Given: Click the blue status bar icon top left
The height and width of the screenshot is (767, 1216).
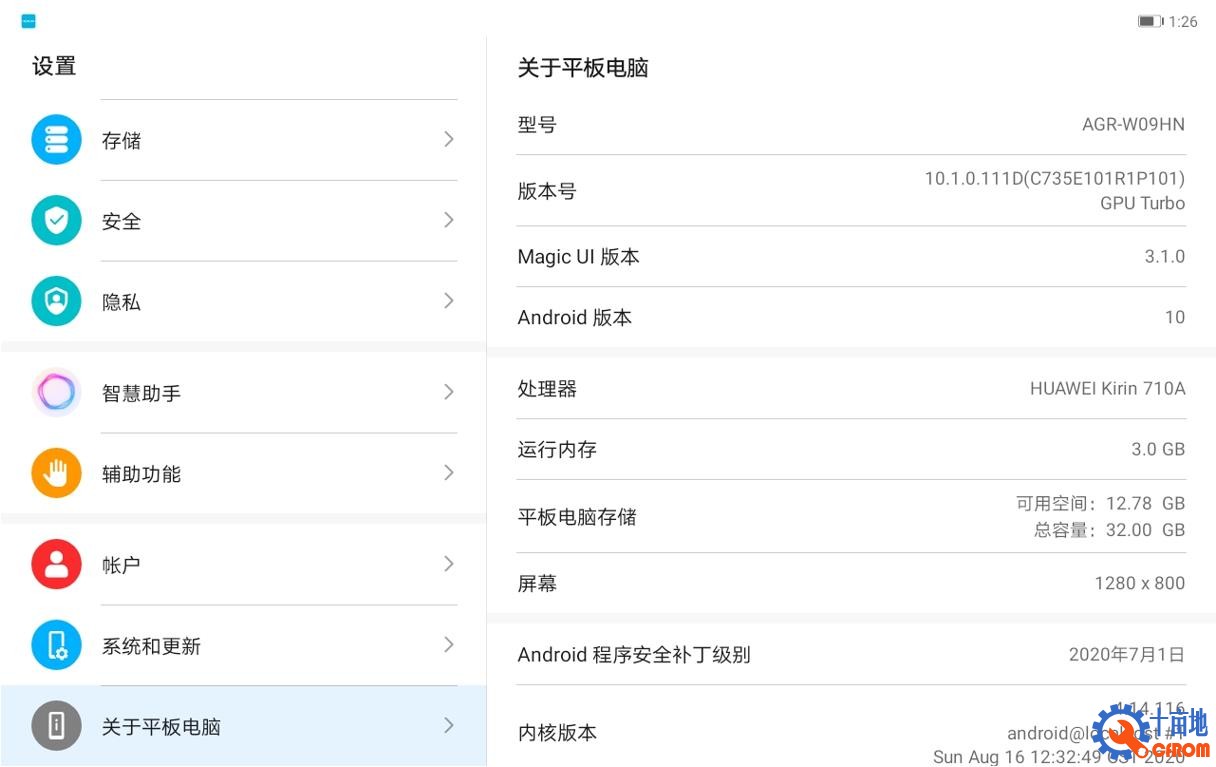Looking at the screenshot, I should coord(27,20).
